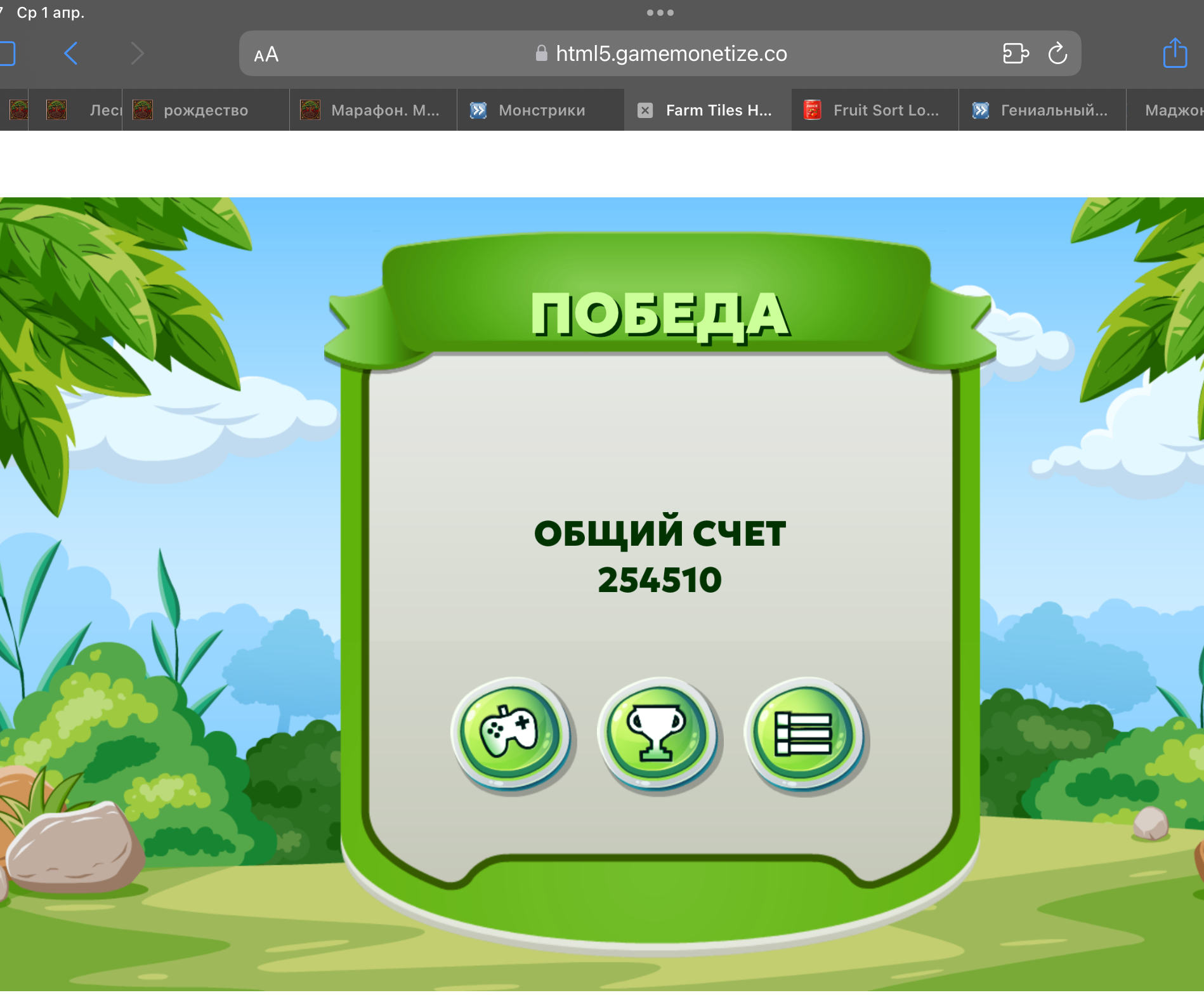Switch to the Монстрики tab
The image size is (1204, 995).
tap(541, 110)
